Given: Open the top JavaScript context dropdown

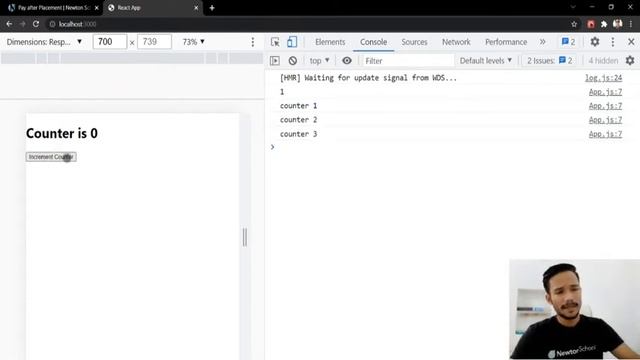Looking at the screenshot, I should [x=319, y=61].
